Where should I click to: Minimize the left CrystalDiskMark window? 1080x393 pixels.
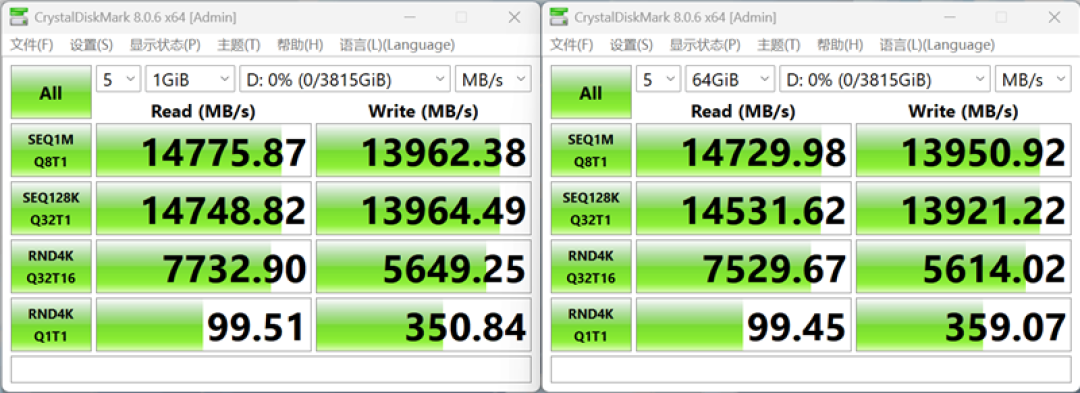(409, 17)
